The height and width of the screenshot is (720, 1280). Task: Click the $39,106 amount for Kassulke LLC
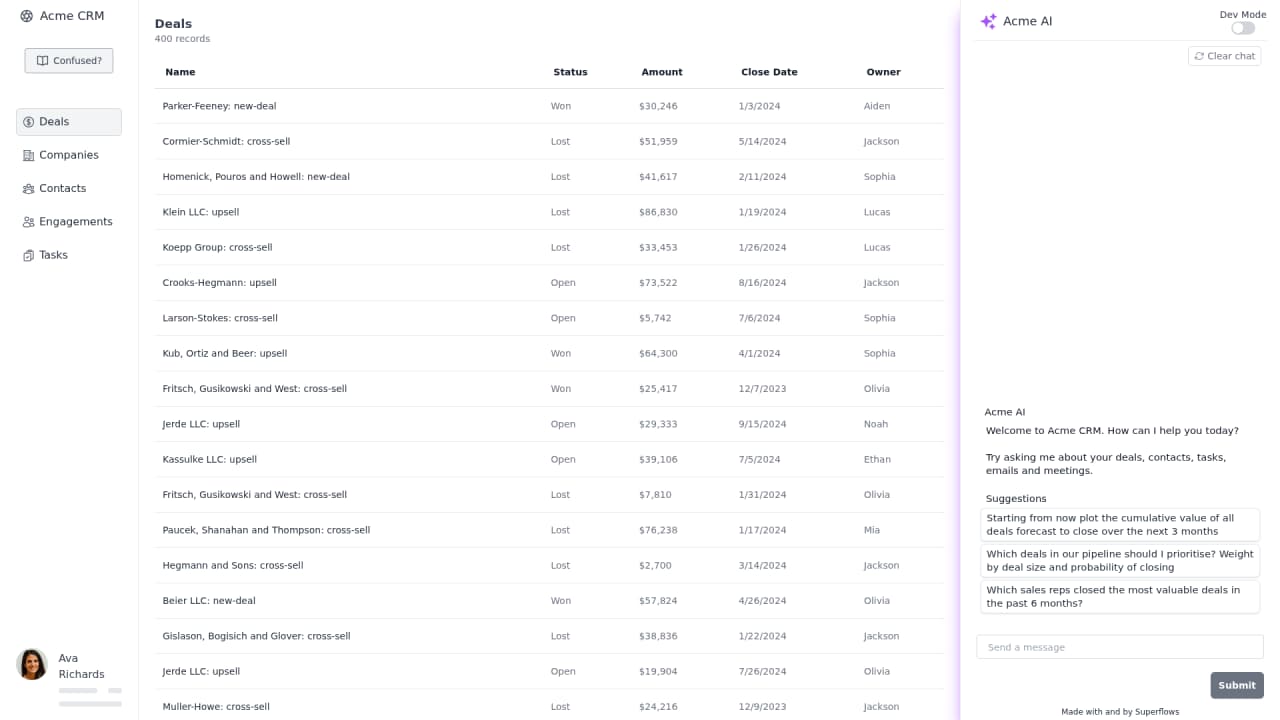click(658, 460)
